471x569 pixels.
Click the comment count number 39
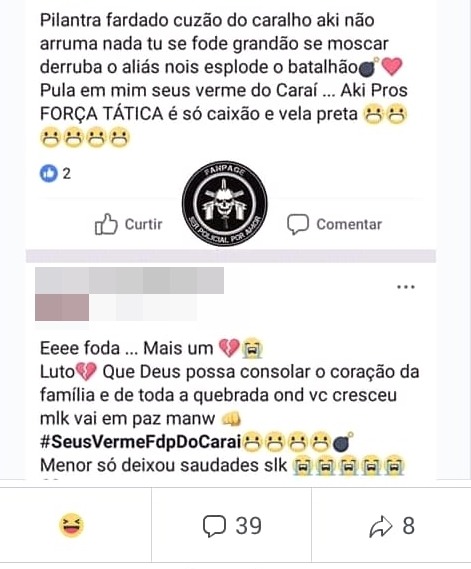tap(249, 526)
